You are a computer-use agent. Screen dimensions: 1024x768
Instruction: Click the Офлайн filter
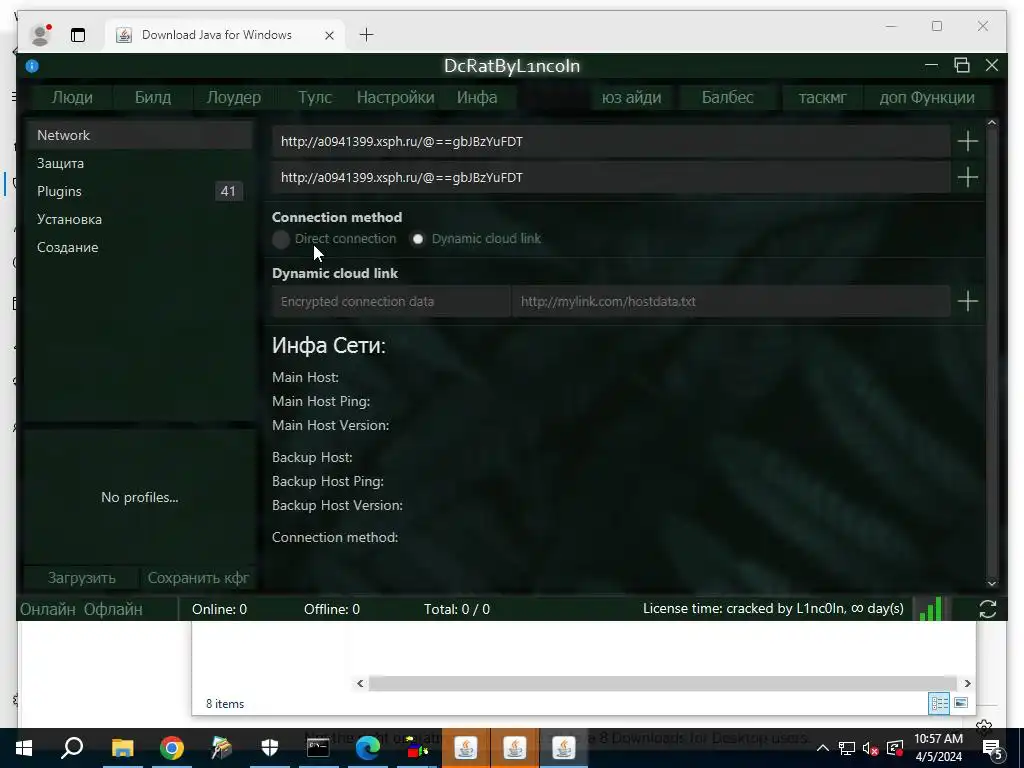[x=113, y=609]
